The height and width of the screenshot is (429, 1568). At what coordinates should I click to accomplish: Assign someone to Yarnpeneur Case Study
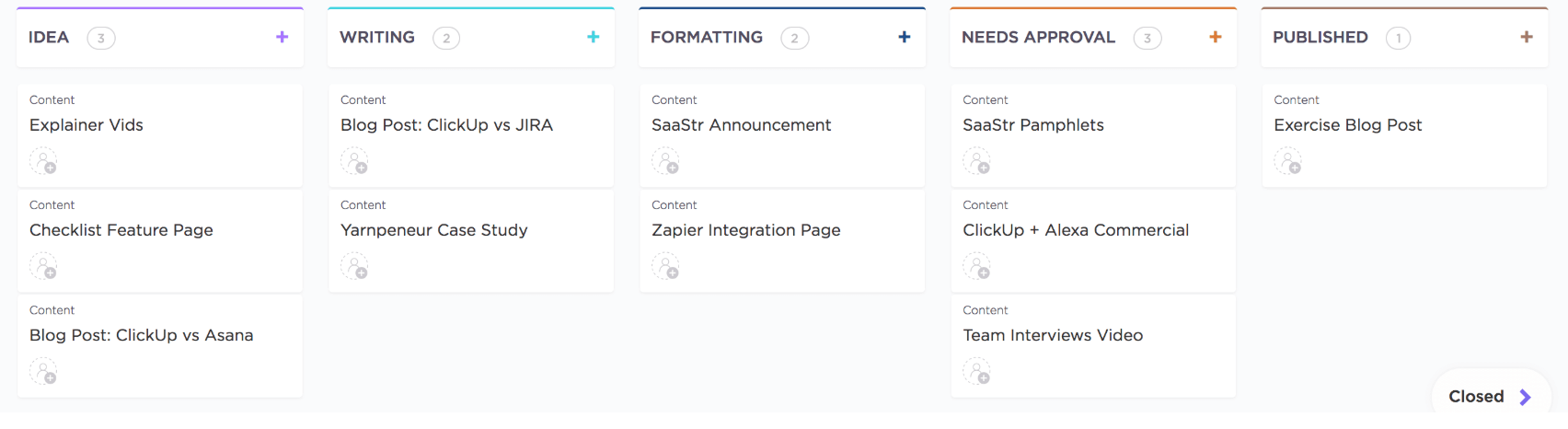pos(354,266)
